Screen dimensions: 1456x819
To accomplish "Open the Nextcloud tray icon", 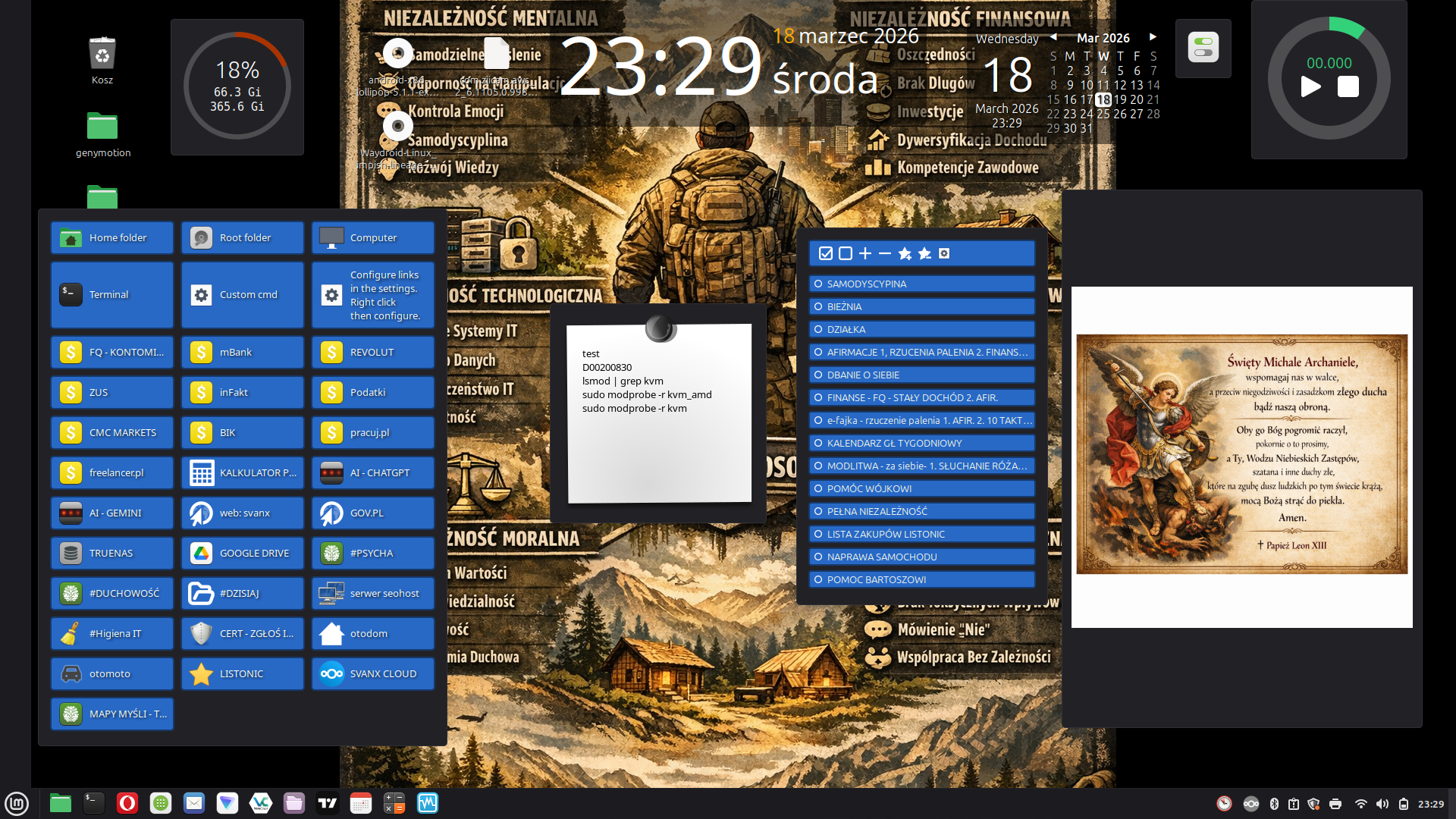I will pyautogui.click(x=1251, y=804).
